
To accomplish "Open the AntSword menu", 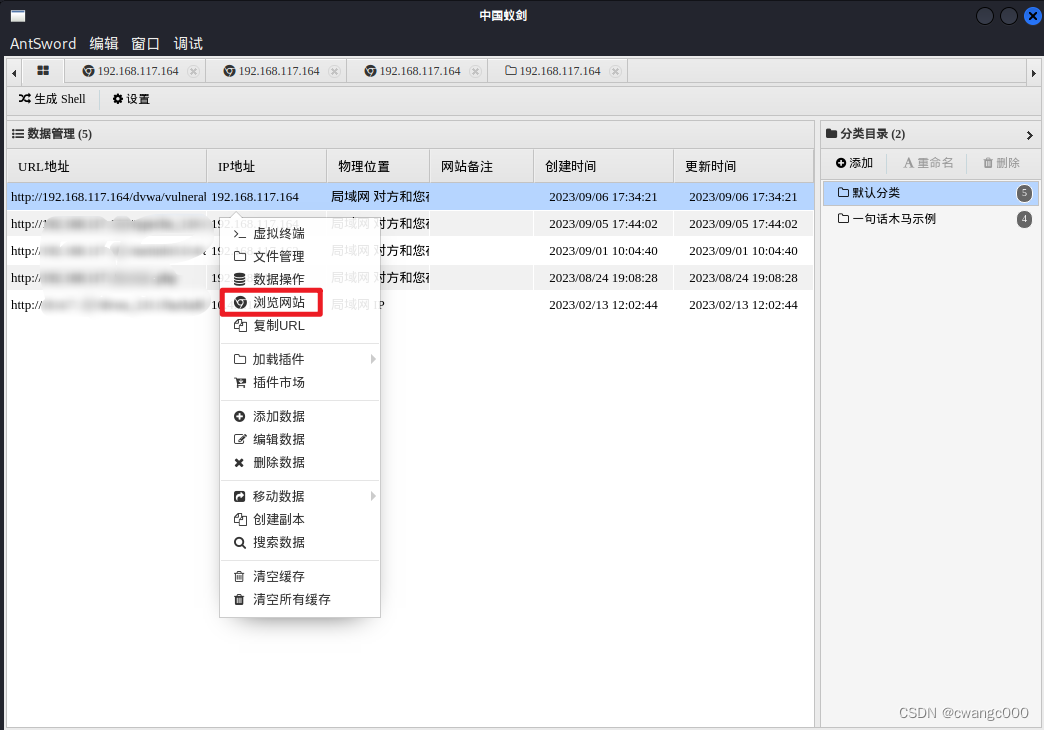I will tap(43, 43).
